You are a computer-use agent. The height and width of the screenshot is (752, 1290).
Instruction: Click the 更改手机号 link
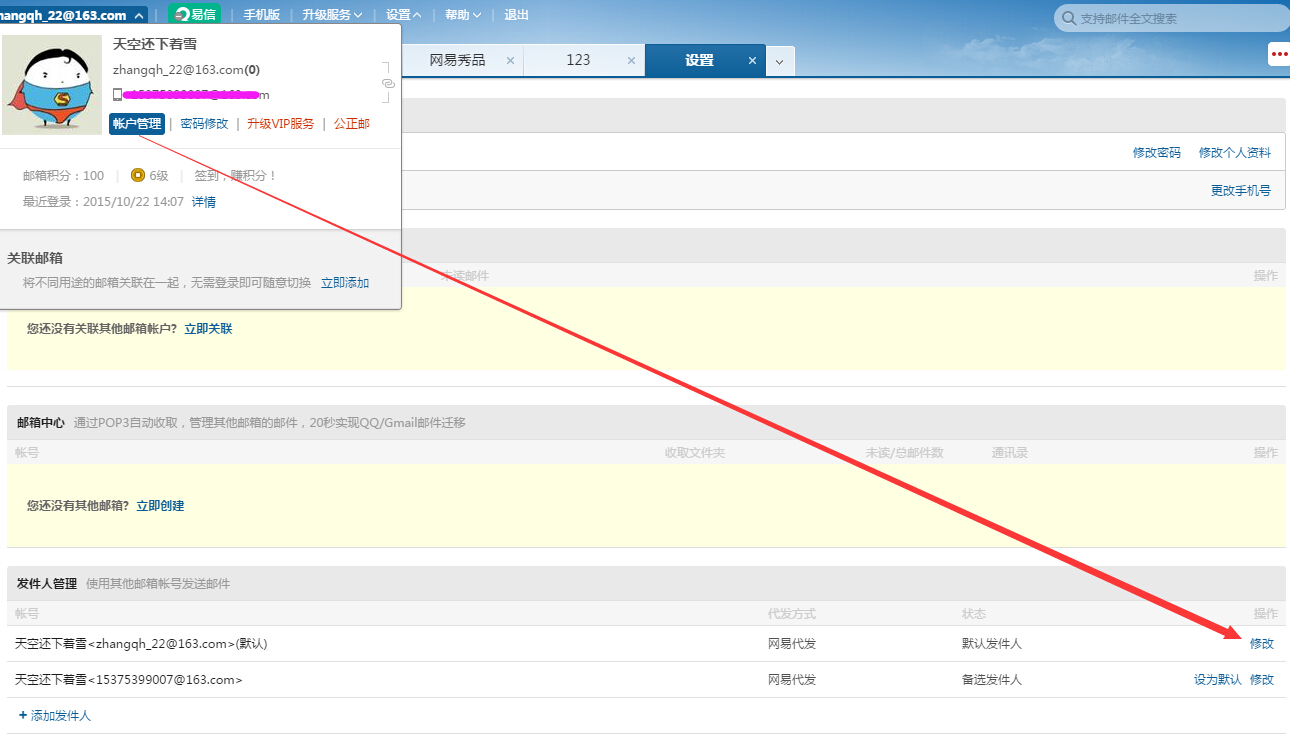[x=1241, y=191]
